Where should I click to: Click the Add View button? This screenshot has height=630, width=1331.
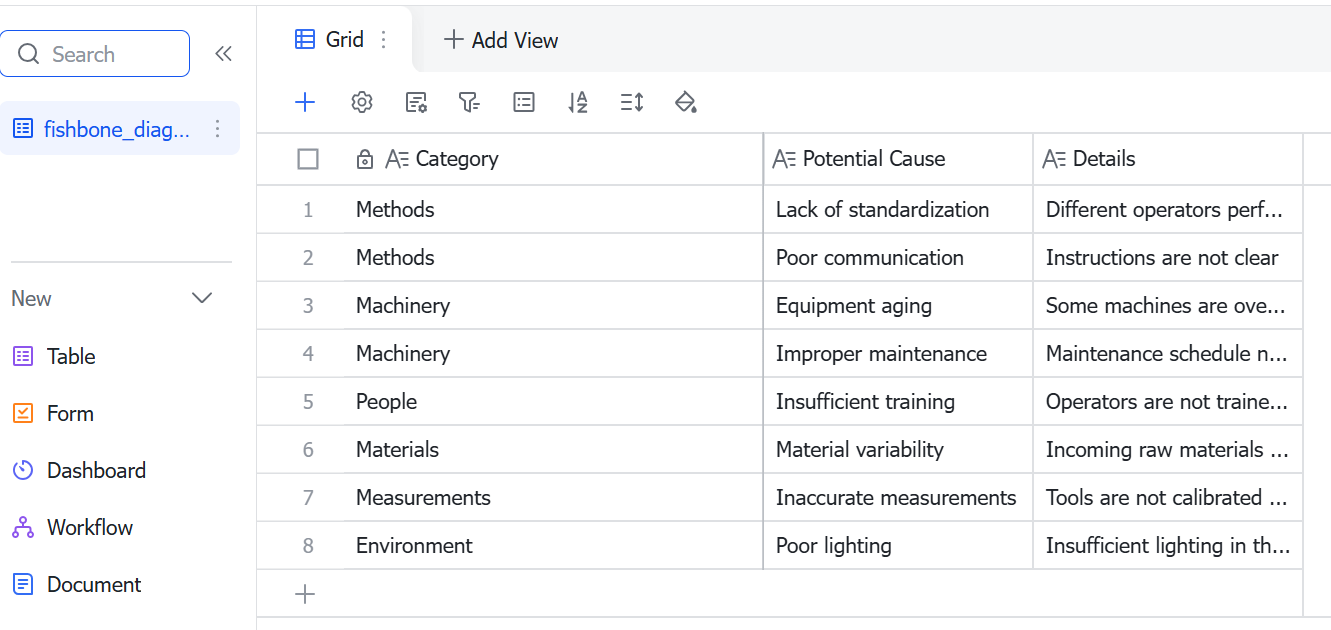point(501,40)
